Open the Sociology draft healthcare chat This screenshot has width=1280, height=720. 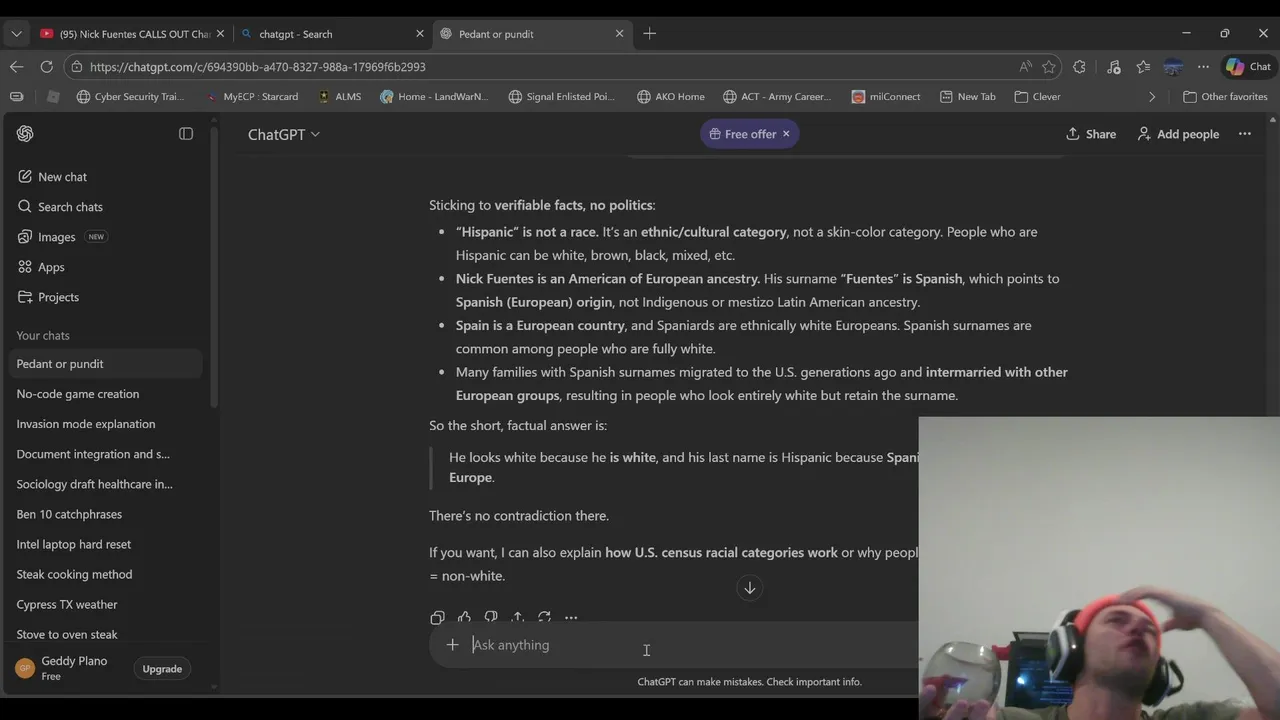click(105, 484)
